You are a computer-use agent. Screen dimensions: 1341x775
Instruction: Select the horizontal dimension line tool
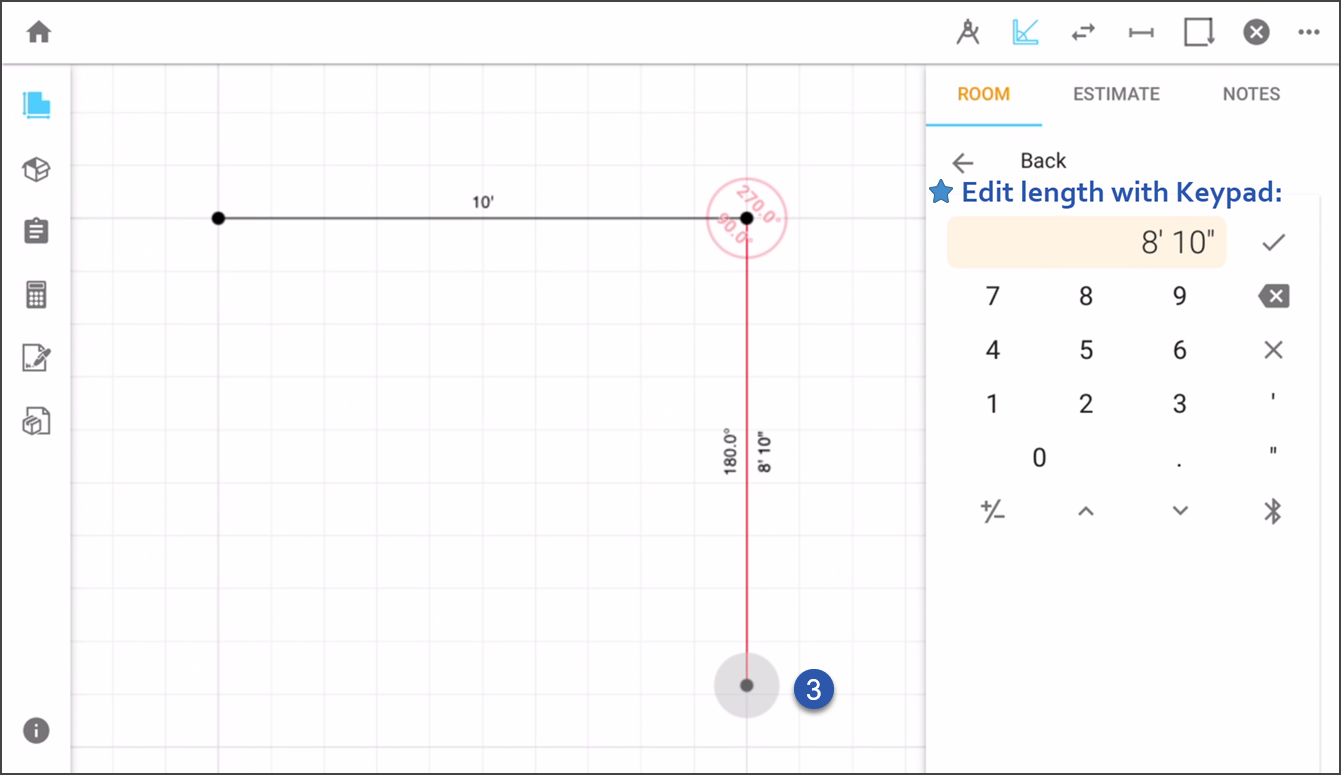[1141, 32]
